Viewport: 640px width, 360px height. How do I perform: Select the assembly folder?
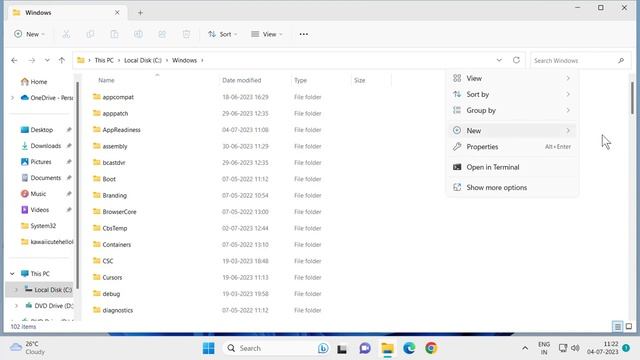(x=110, y=146)
